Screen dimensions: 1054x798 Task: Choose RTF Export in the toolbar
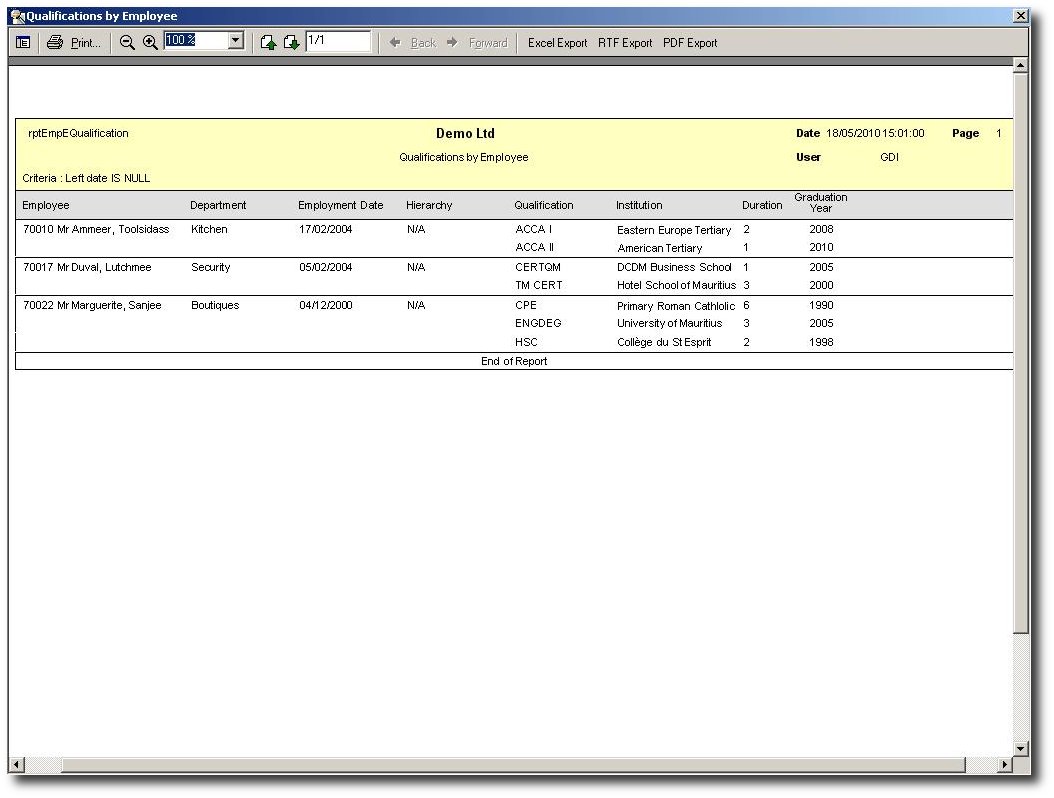[x=625, y=43]
